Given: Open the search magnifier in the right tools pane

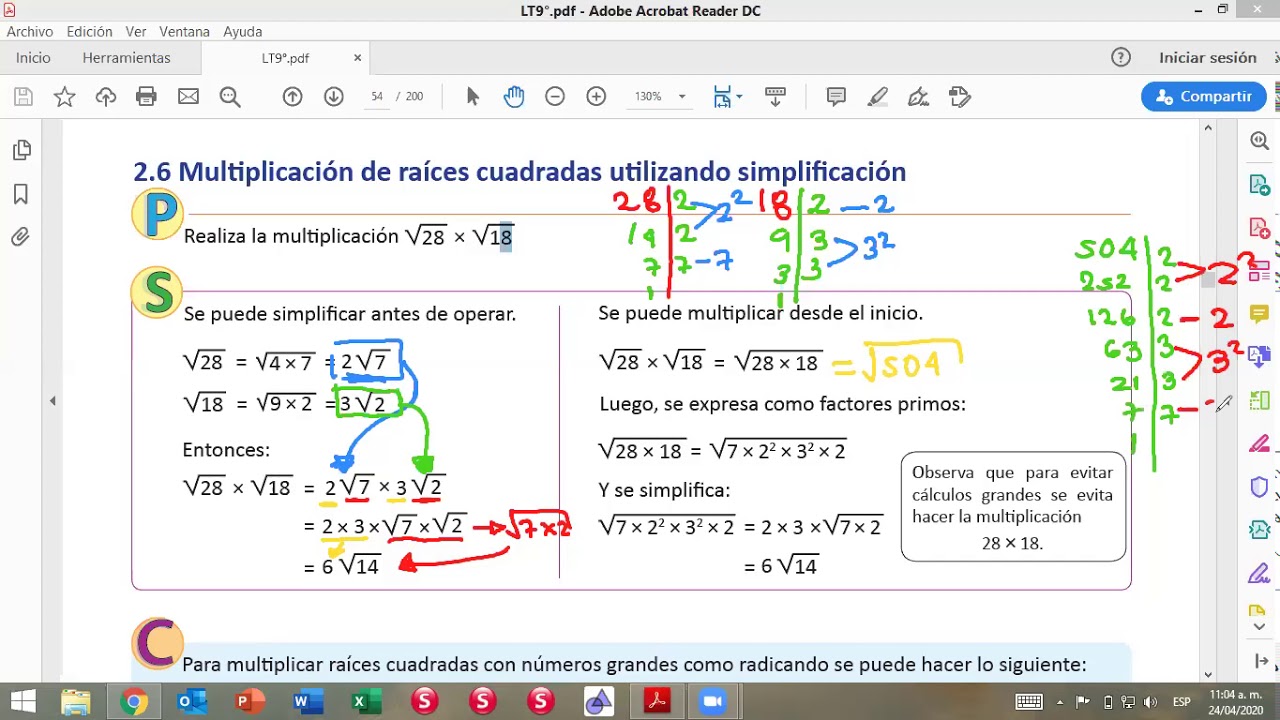Looking at the screenshot, I should coord(1259,142).
